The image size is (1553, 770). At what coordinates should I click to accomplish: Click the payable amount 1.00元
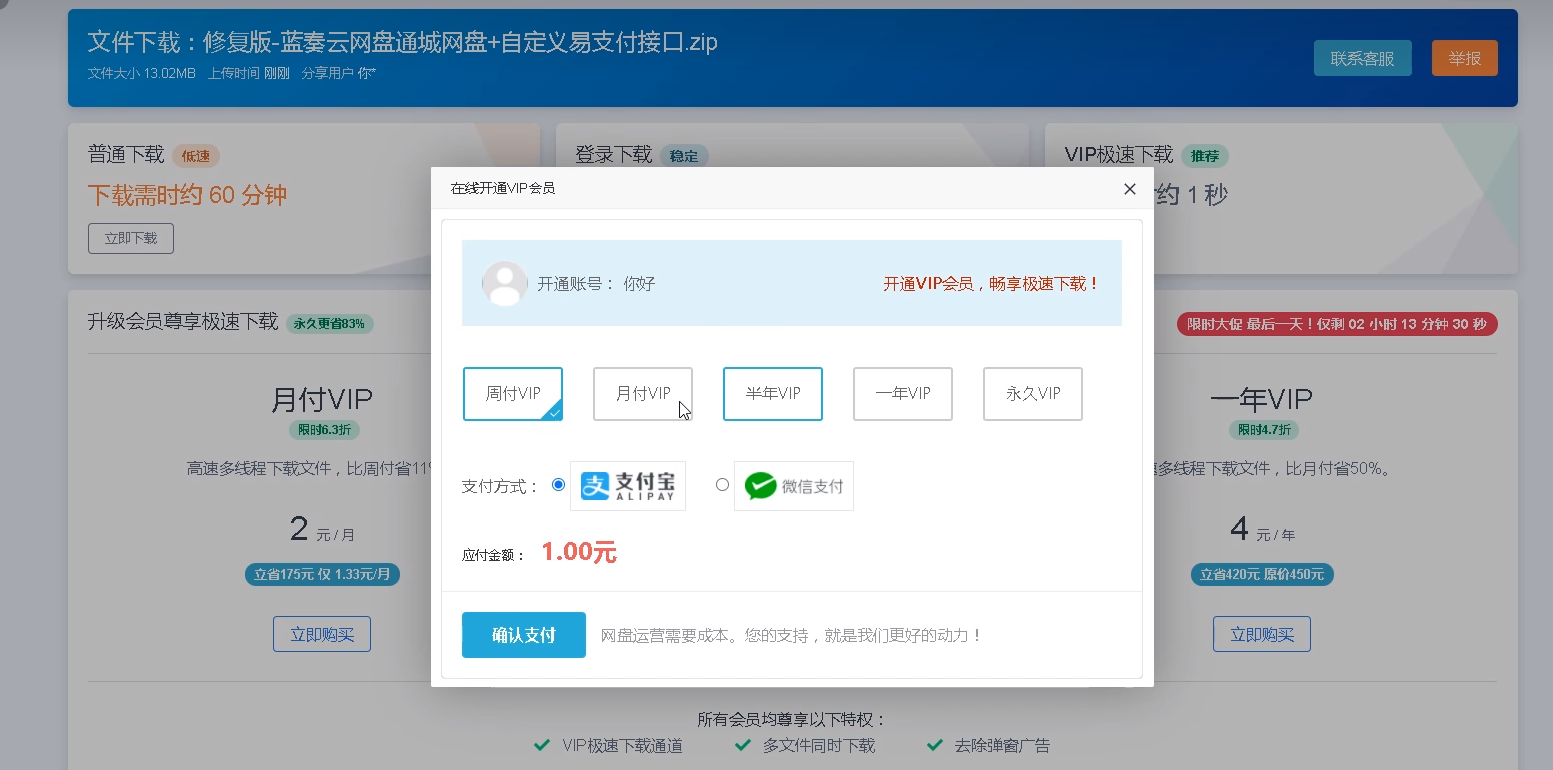pos(579,552)
